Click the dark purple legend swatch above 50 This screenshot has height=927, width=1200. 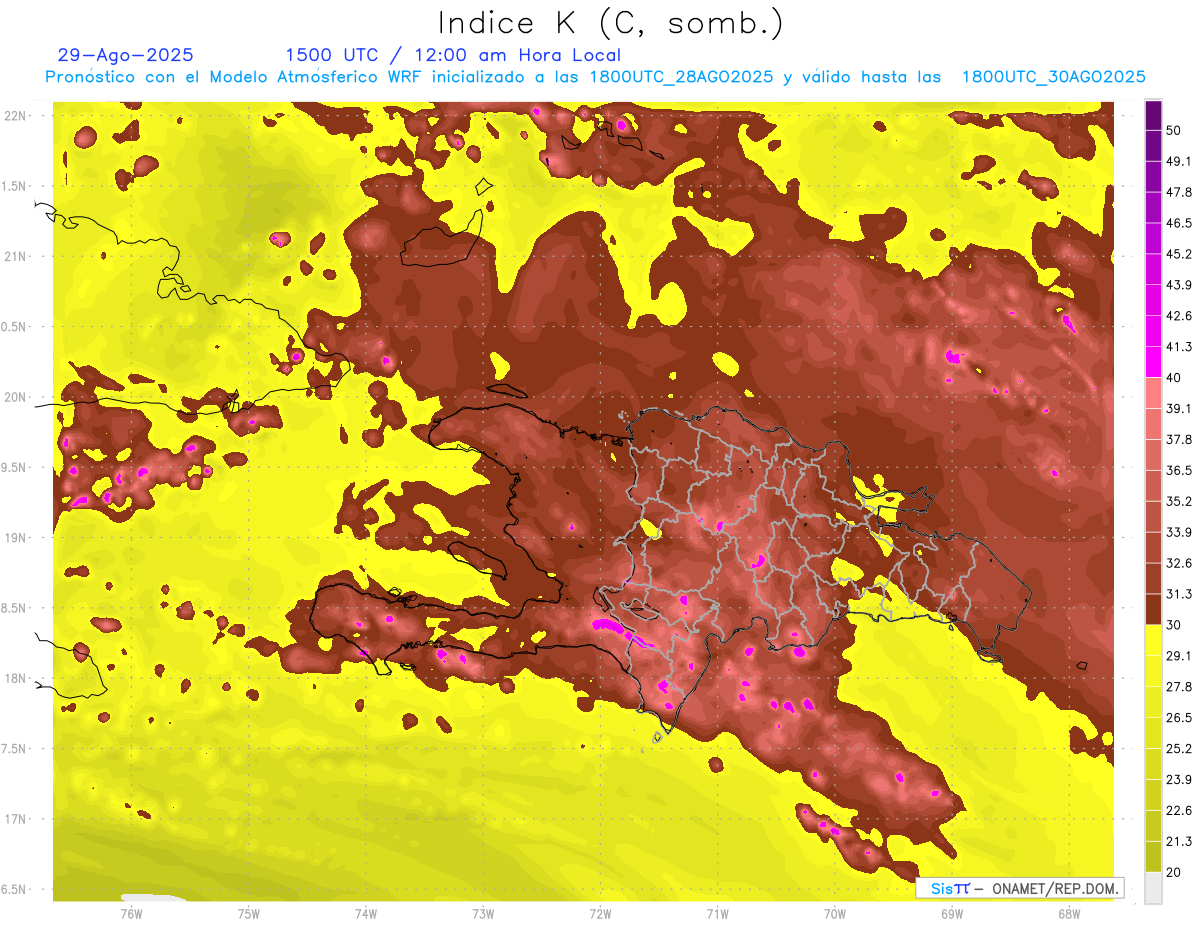click(1153, 116)
